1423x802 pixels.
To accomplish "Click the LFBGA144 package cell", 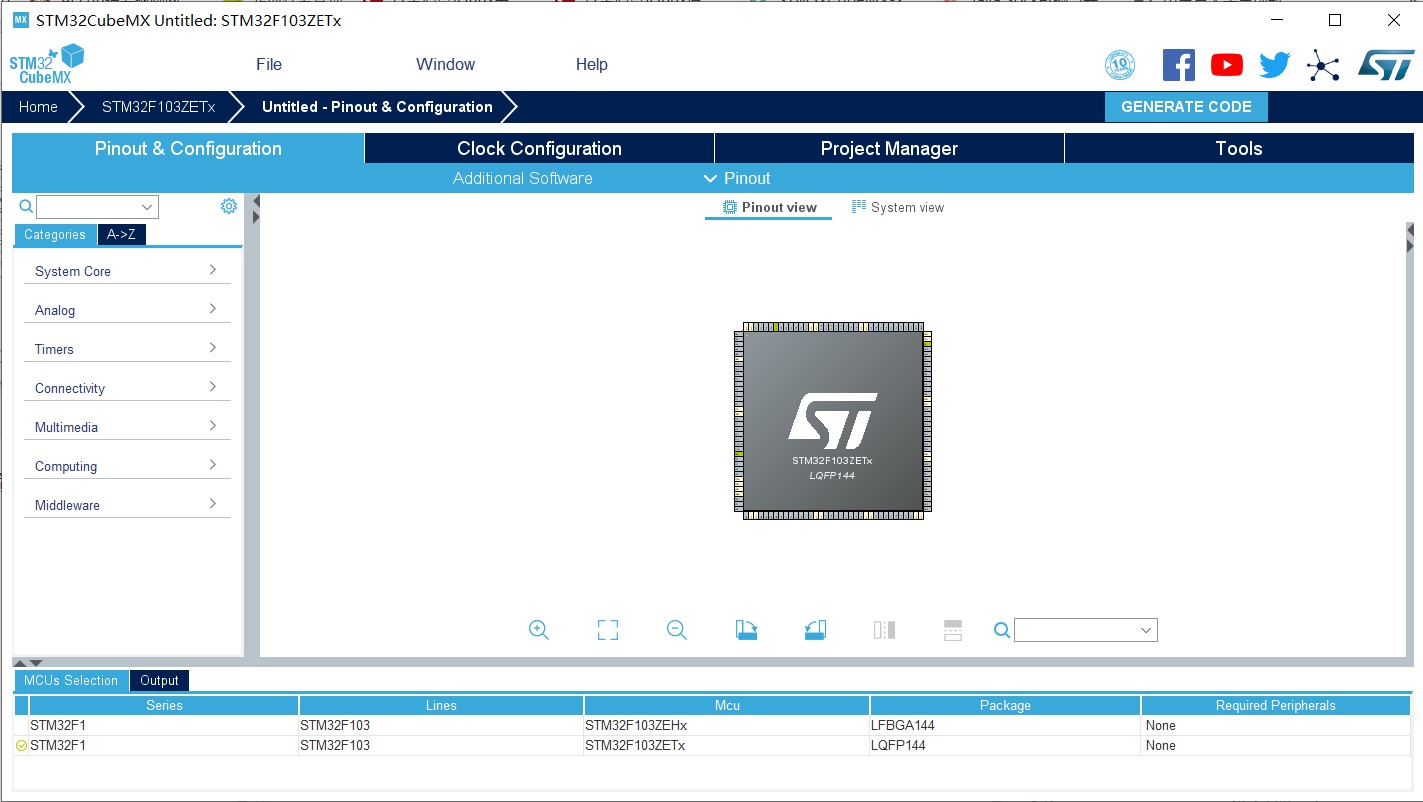I will tap(1005, 725).
